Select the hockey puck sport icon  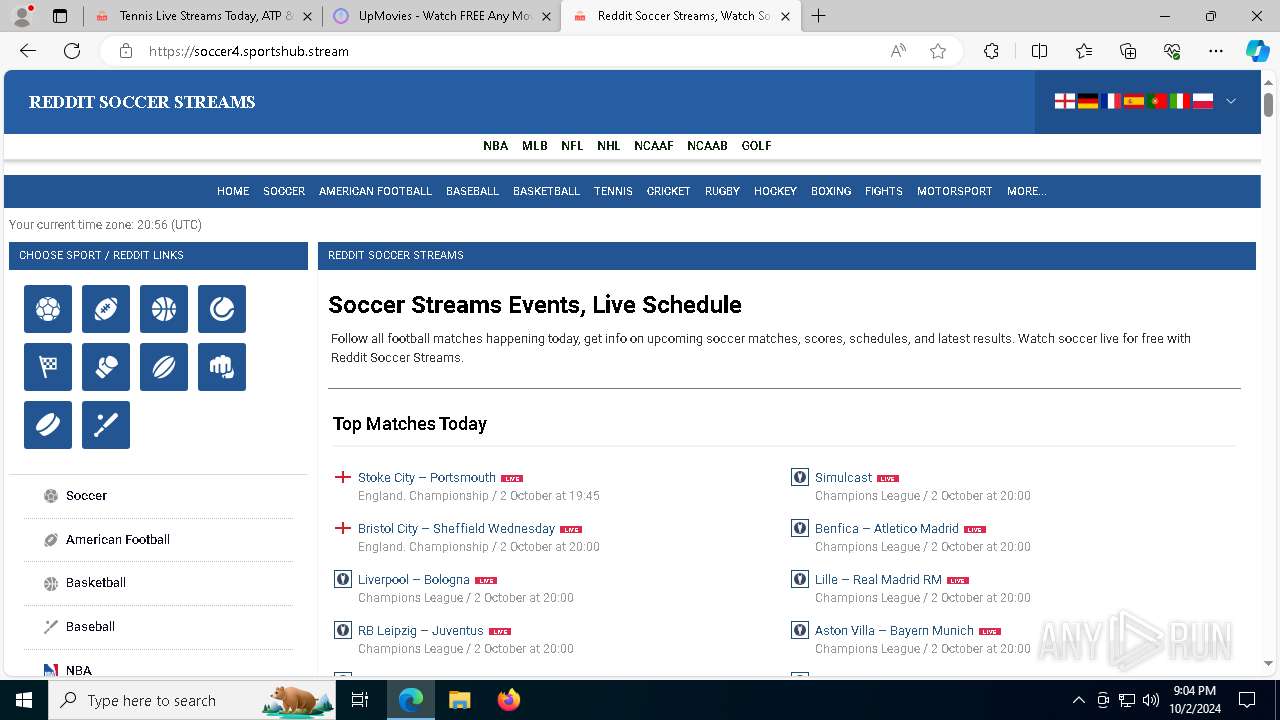[48, 425]
